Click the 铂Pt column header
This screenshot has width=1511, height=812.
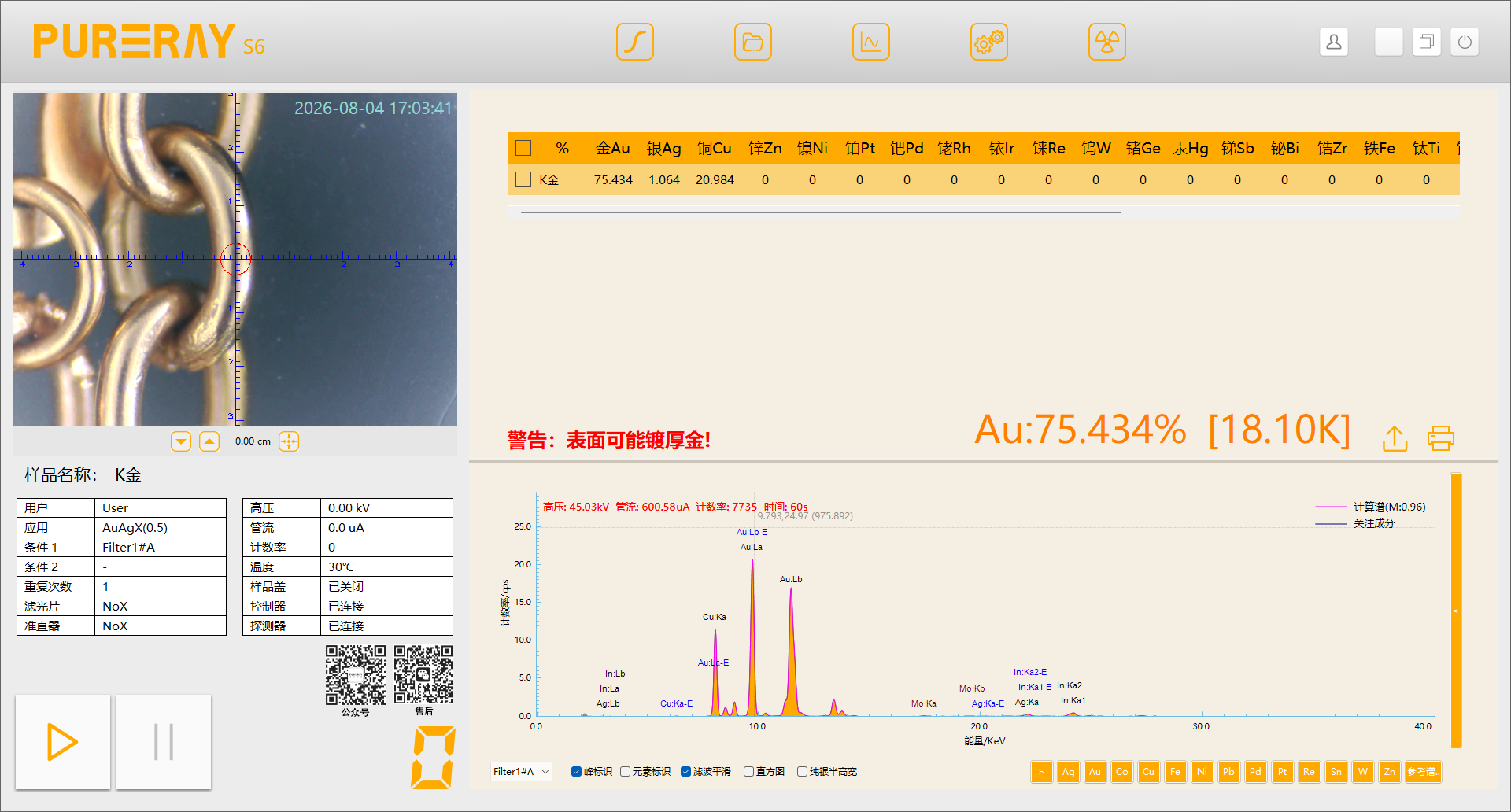click(859, 148)
